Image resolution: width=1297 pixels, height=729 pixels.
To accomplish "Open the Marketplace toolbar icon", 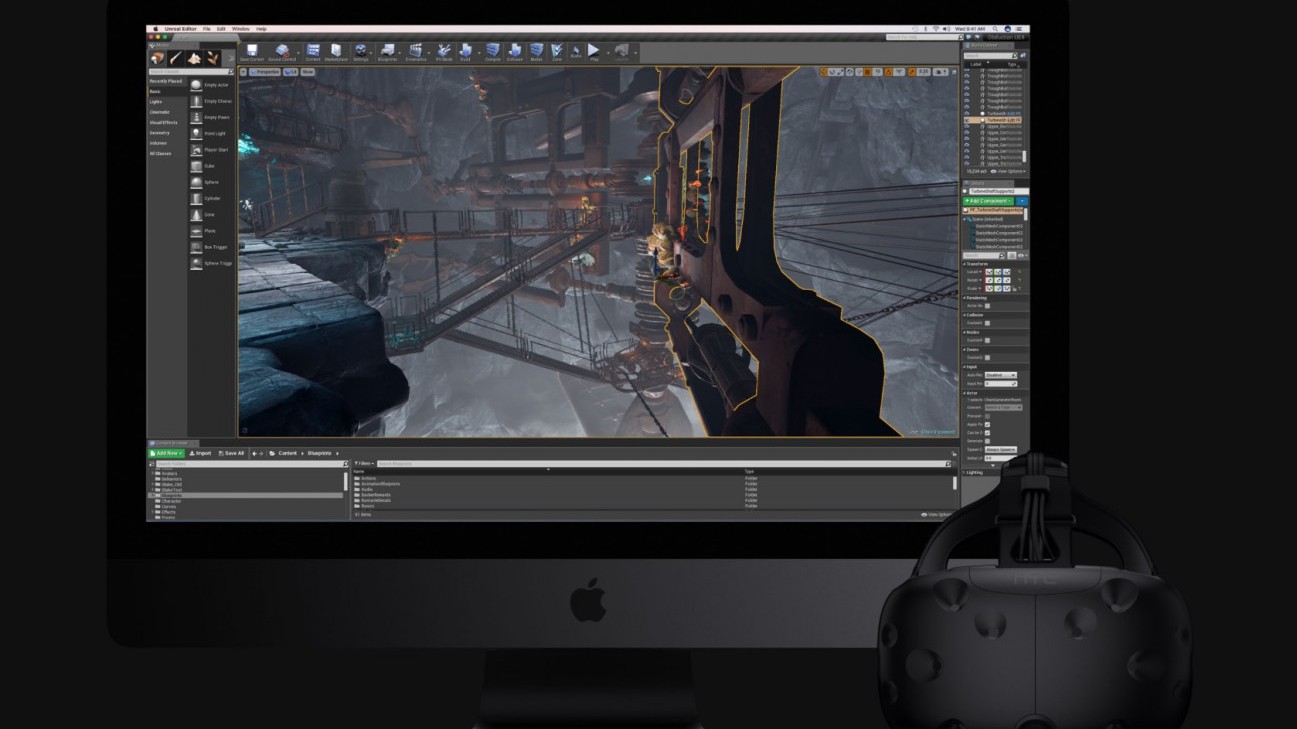I will pos(336,53).
